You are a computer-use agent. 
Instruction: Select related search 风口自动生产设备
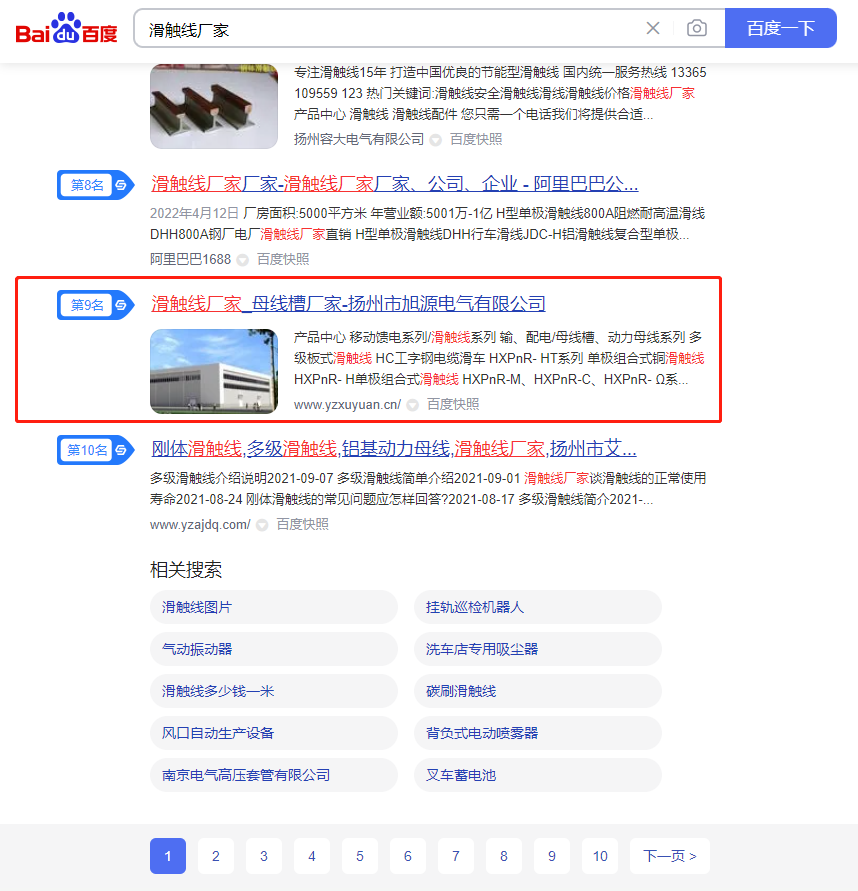tap(274, 733)
